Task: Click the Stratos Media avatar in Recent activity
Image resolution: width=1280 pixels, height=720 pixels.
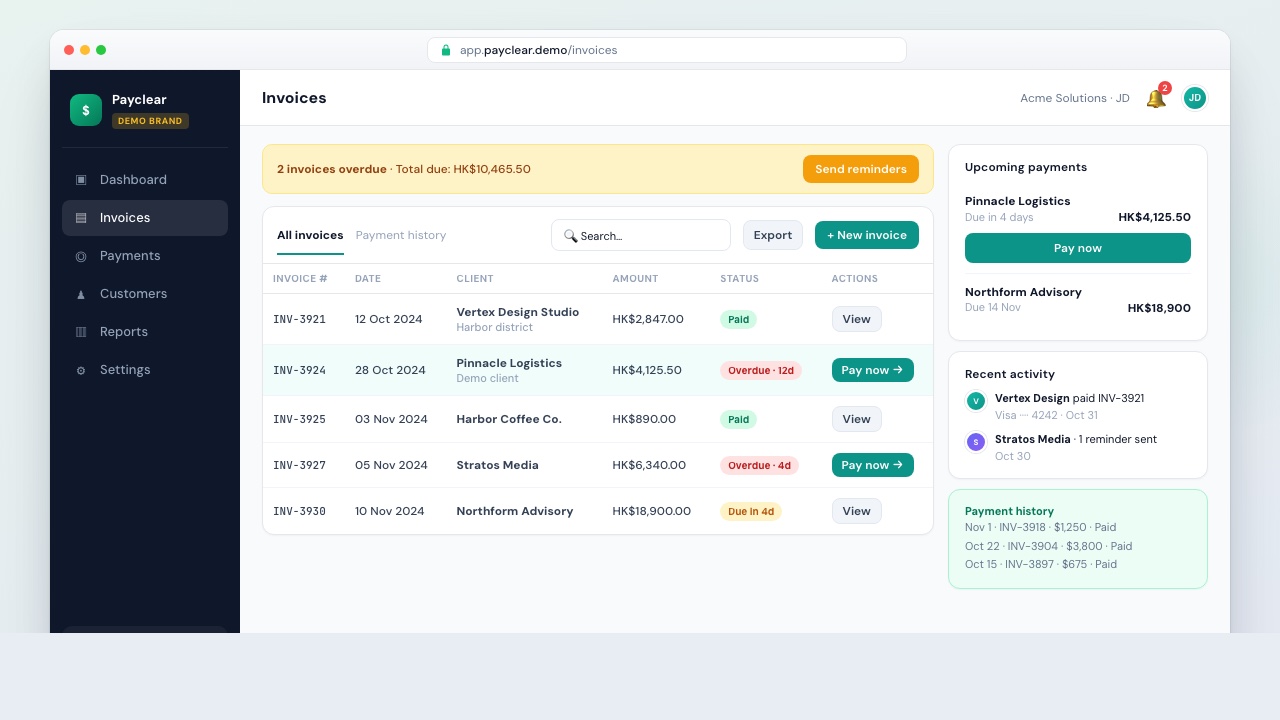Action: pyautogui.click(x=976, y=442)
